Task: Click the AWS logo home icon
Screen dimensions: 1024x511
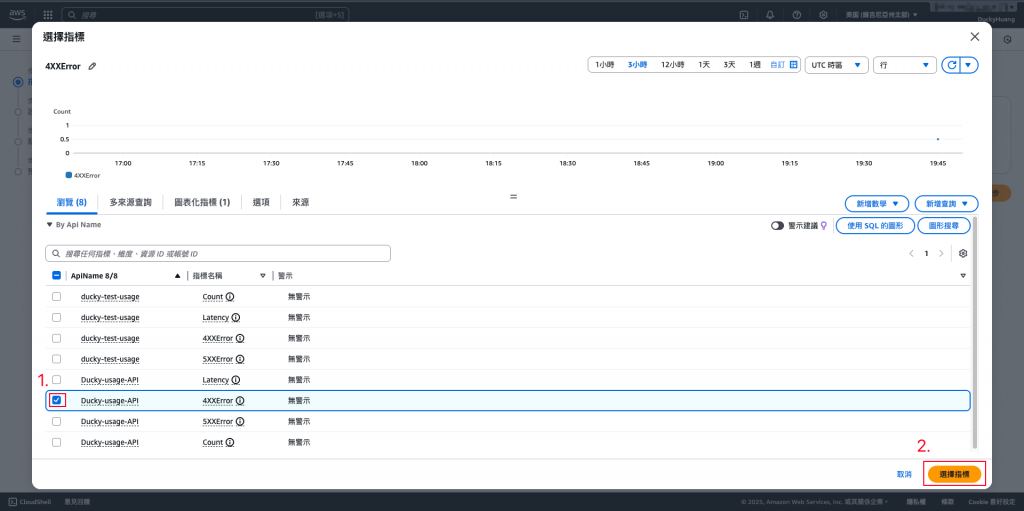Action: tap(17, 14)
